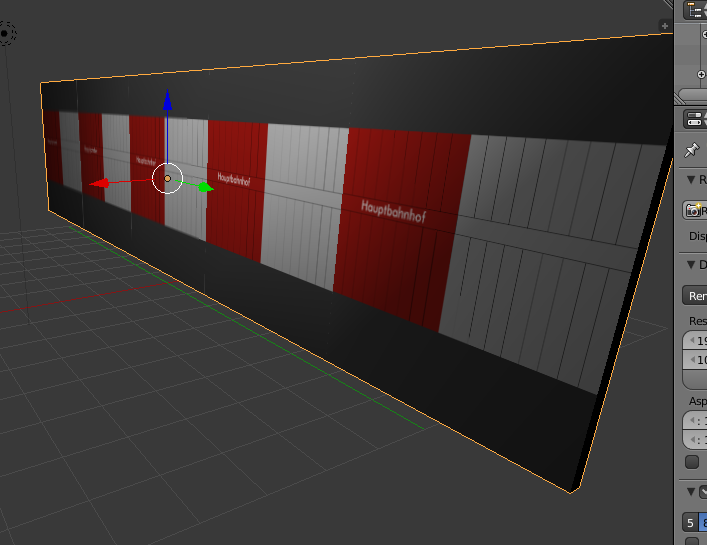
Task: Select 8 anti-aliasing samples
Action: click(x=703, y=523)
